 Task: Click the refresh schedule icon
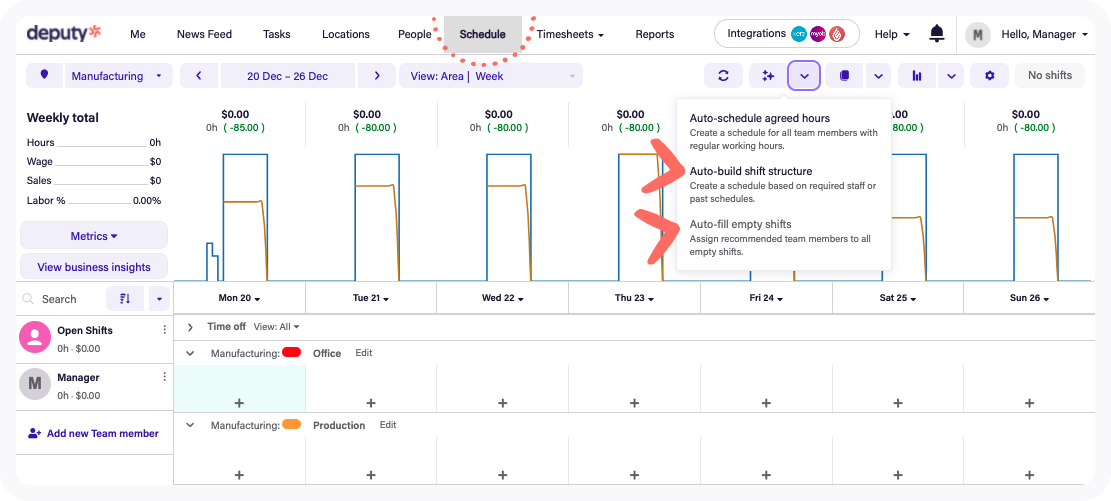723,76
